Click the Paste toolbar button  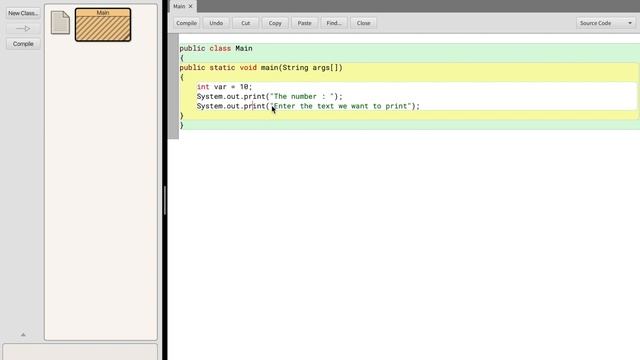304,23
